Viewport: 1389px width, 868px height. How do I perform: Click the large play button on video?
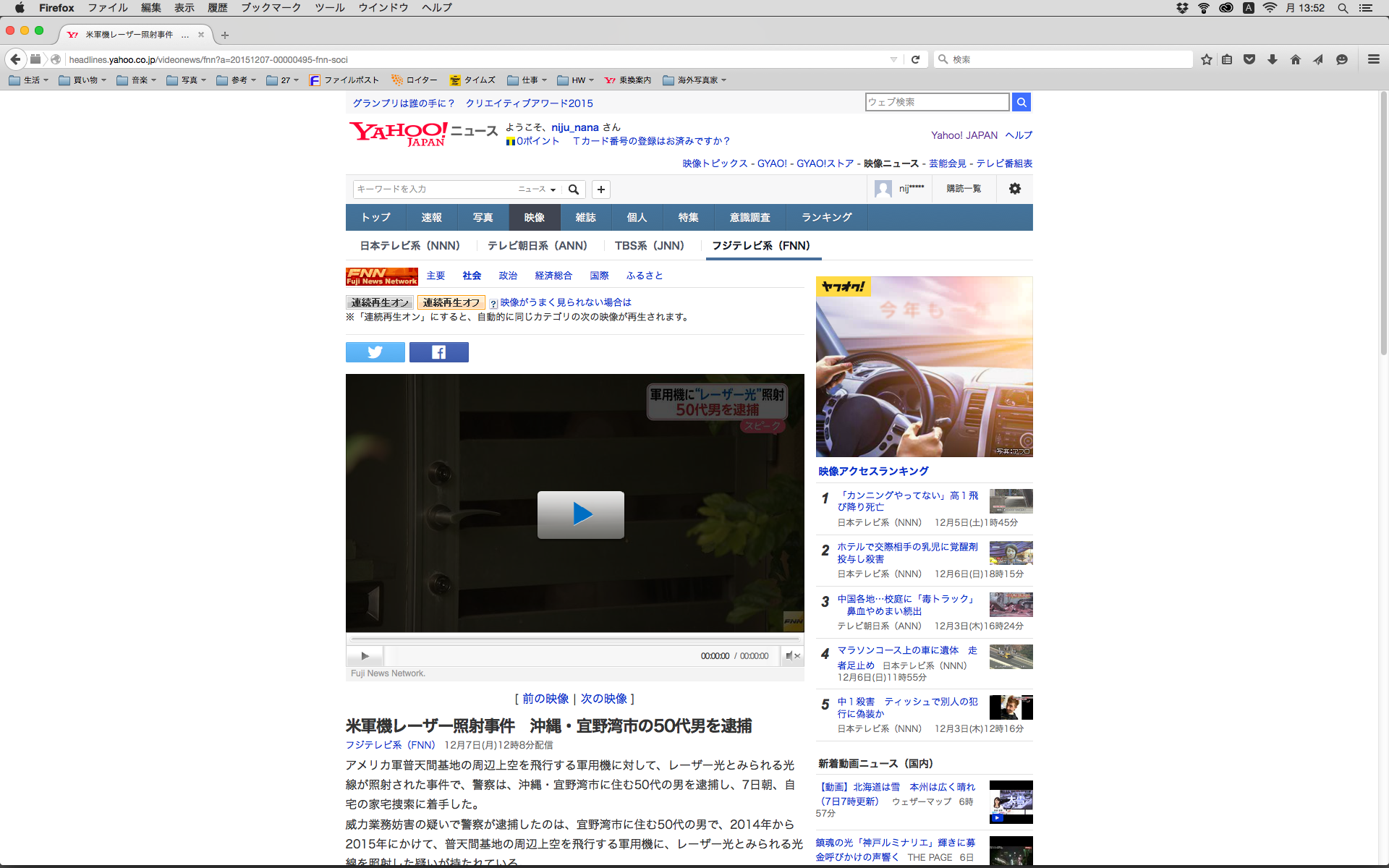580,514
